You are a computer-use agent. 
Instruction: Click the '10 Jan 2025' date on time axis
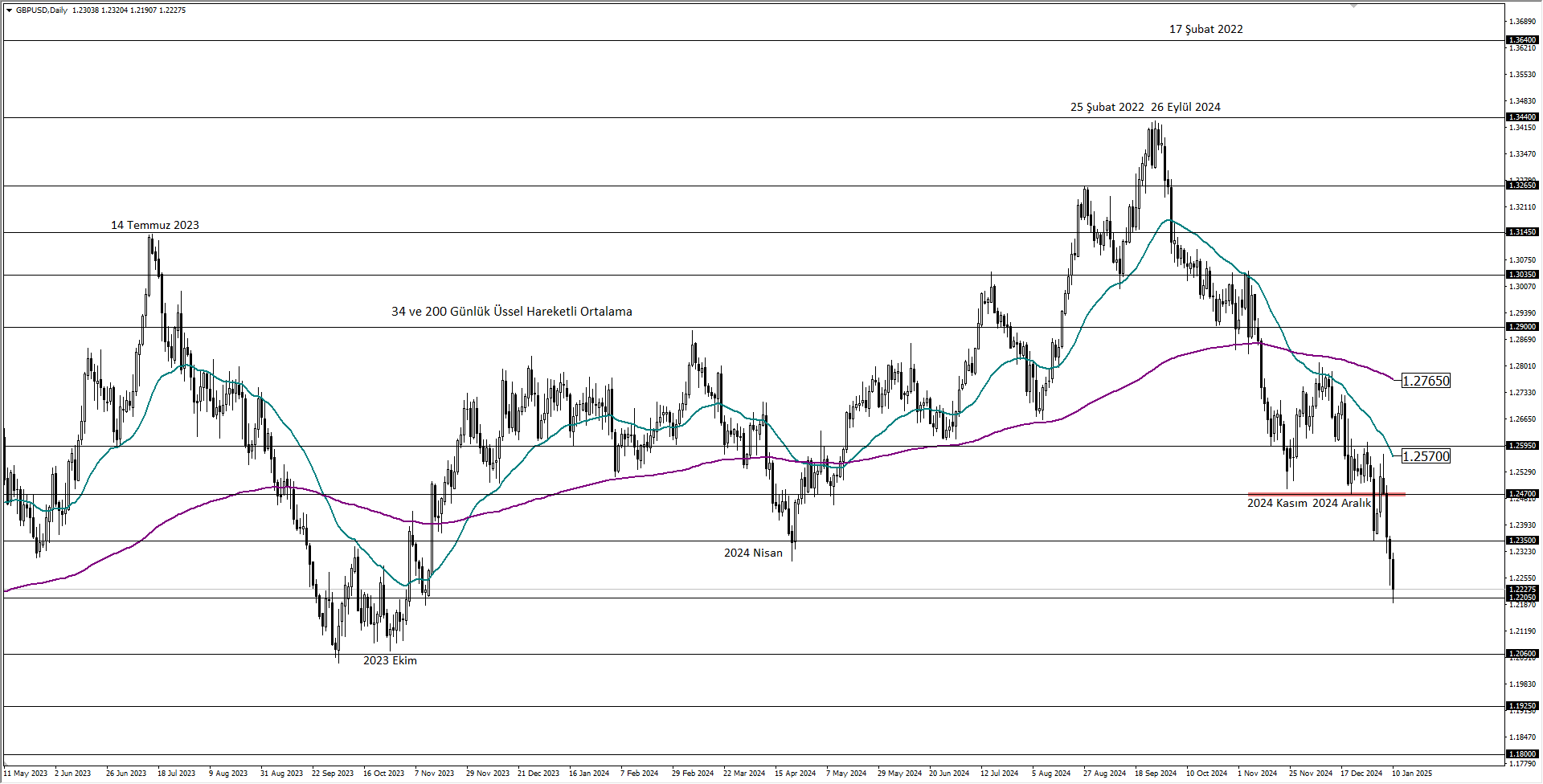pyautogui.click(x=1412, y=774)
